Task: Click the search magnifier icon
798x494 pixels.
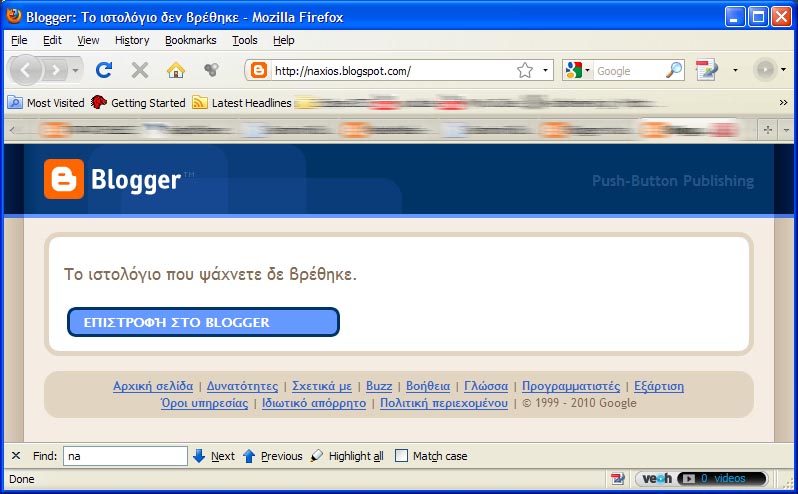Action: coord(674,70)
